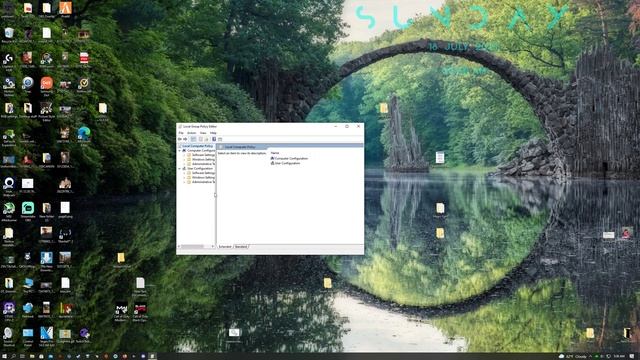Select the Logitech G HUB desktop icon
640x360 pixels.
8,60
